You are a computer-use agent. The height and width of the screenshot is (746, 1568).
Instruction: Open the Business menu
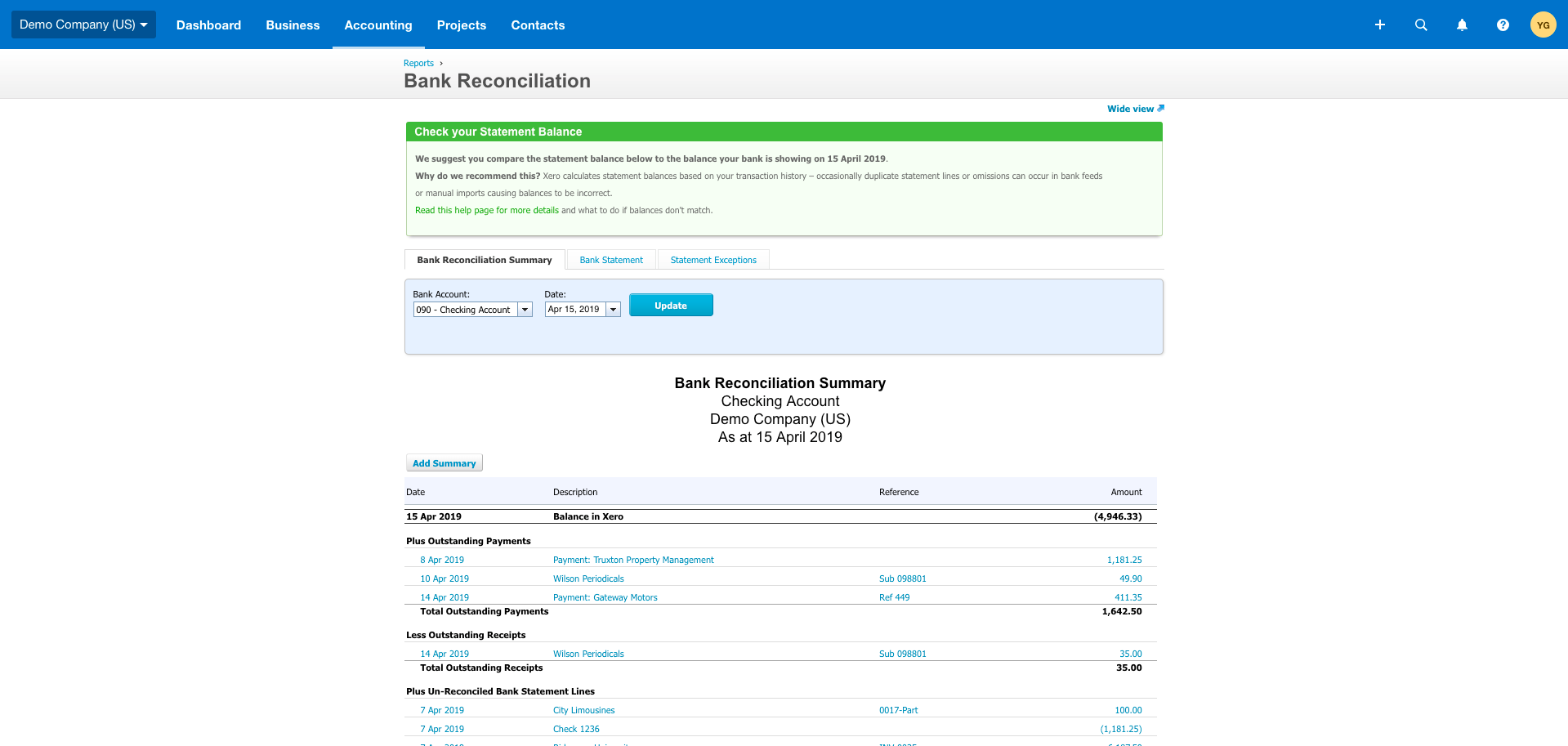click(293, 25)
